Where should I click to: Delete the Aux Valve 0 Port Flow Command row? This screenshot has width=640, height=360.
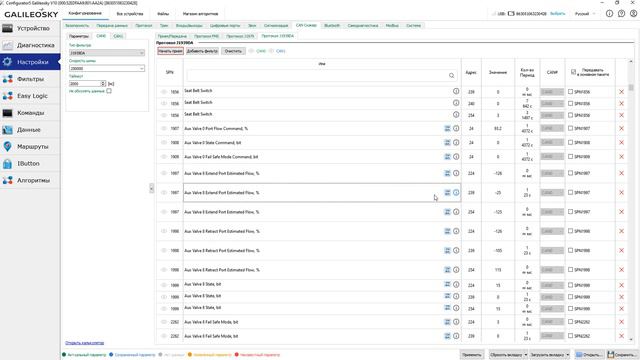click(x=621, y=129)
